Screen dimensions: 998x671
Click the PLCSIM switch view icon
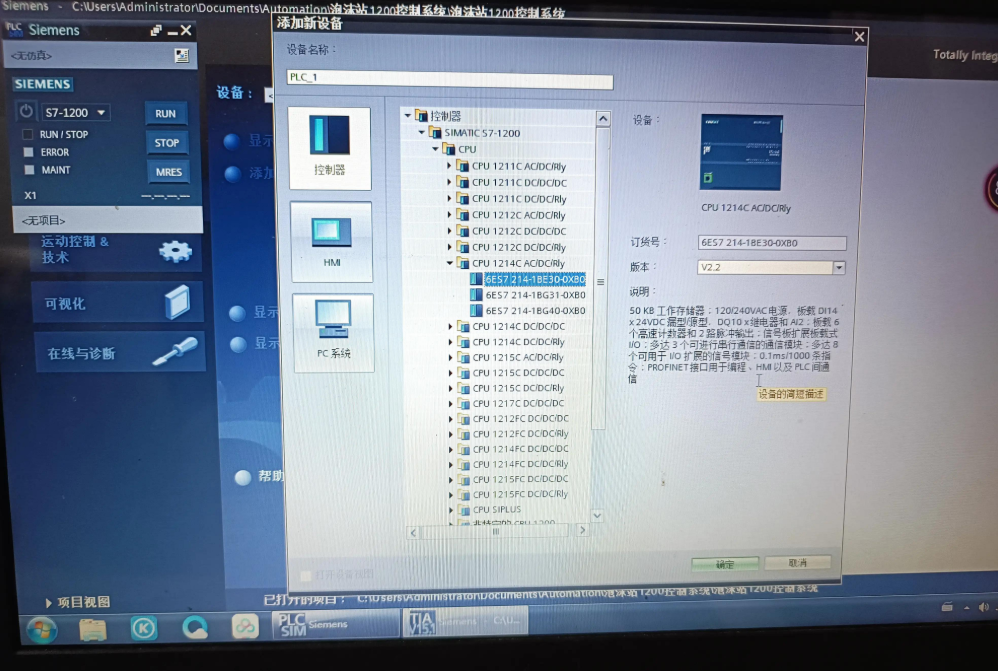[x=155, y=31]
